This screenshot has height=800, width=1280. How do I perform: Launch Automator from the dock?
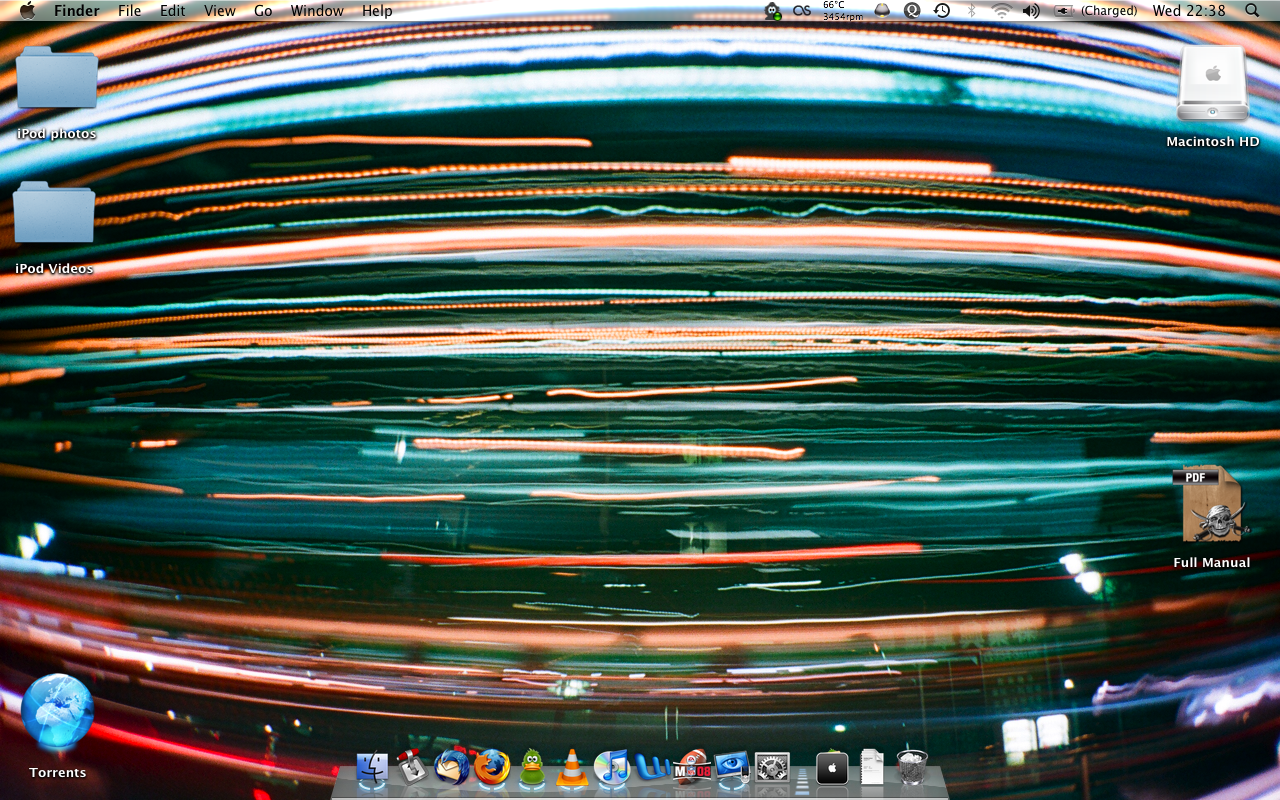coord(412,768)
